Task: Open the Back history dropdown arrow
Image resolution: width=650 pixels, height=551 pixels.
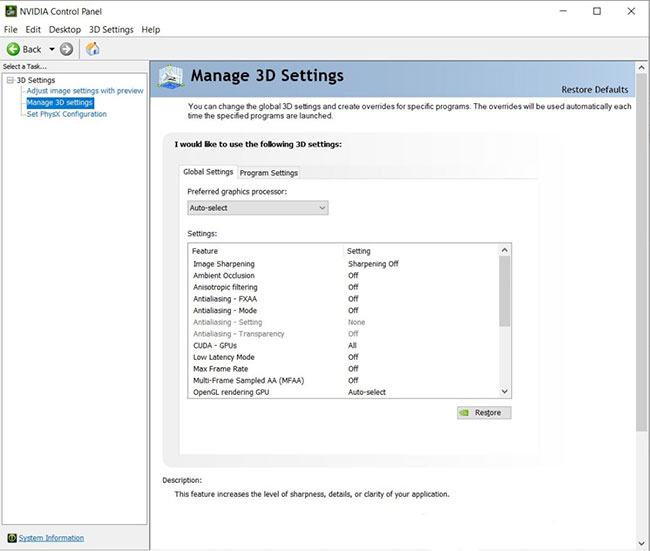Action: (52, 49)
